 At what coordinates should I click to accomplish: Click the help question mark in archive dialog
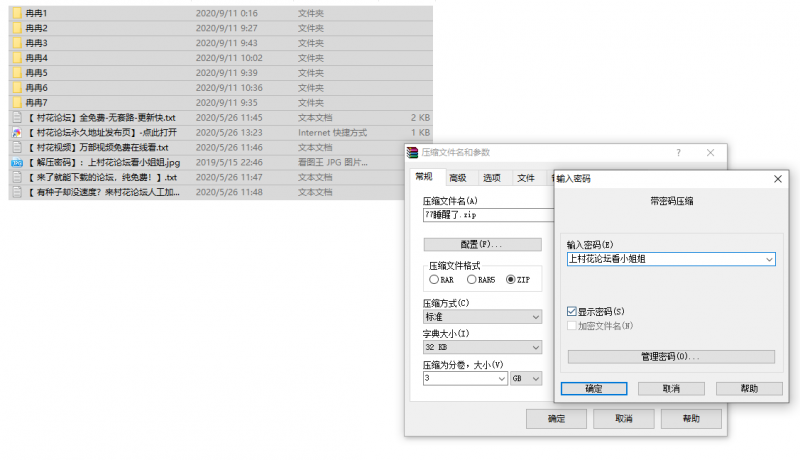pos(678,152)
